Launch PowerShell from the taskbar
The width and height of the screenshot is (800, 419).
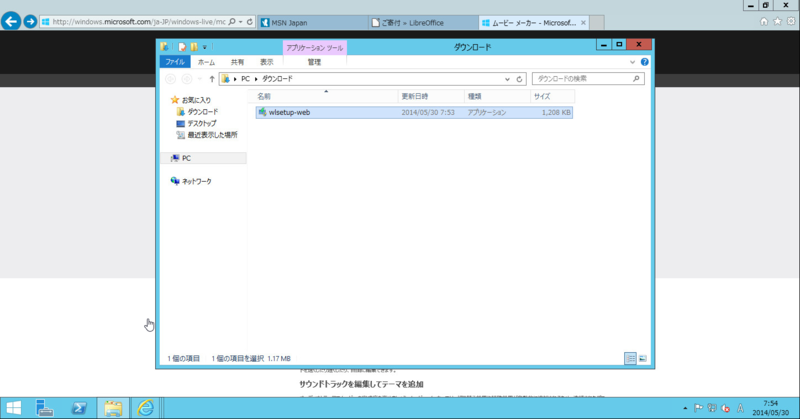coord(79,408)
